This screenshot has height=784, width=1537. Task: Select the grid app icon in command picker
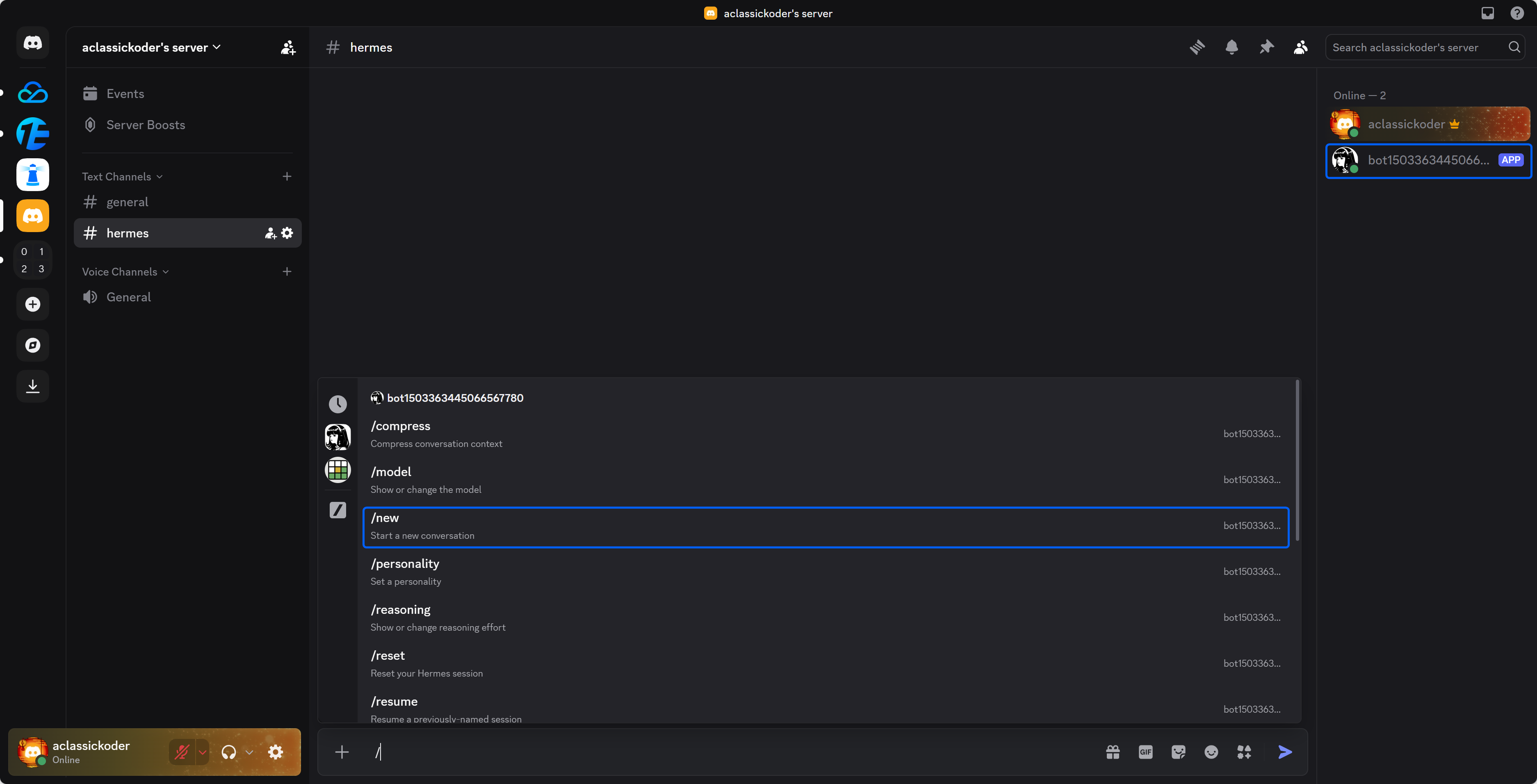pyautogui.click(x=338, y=470)
